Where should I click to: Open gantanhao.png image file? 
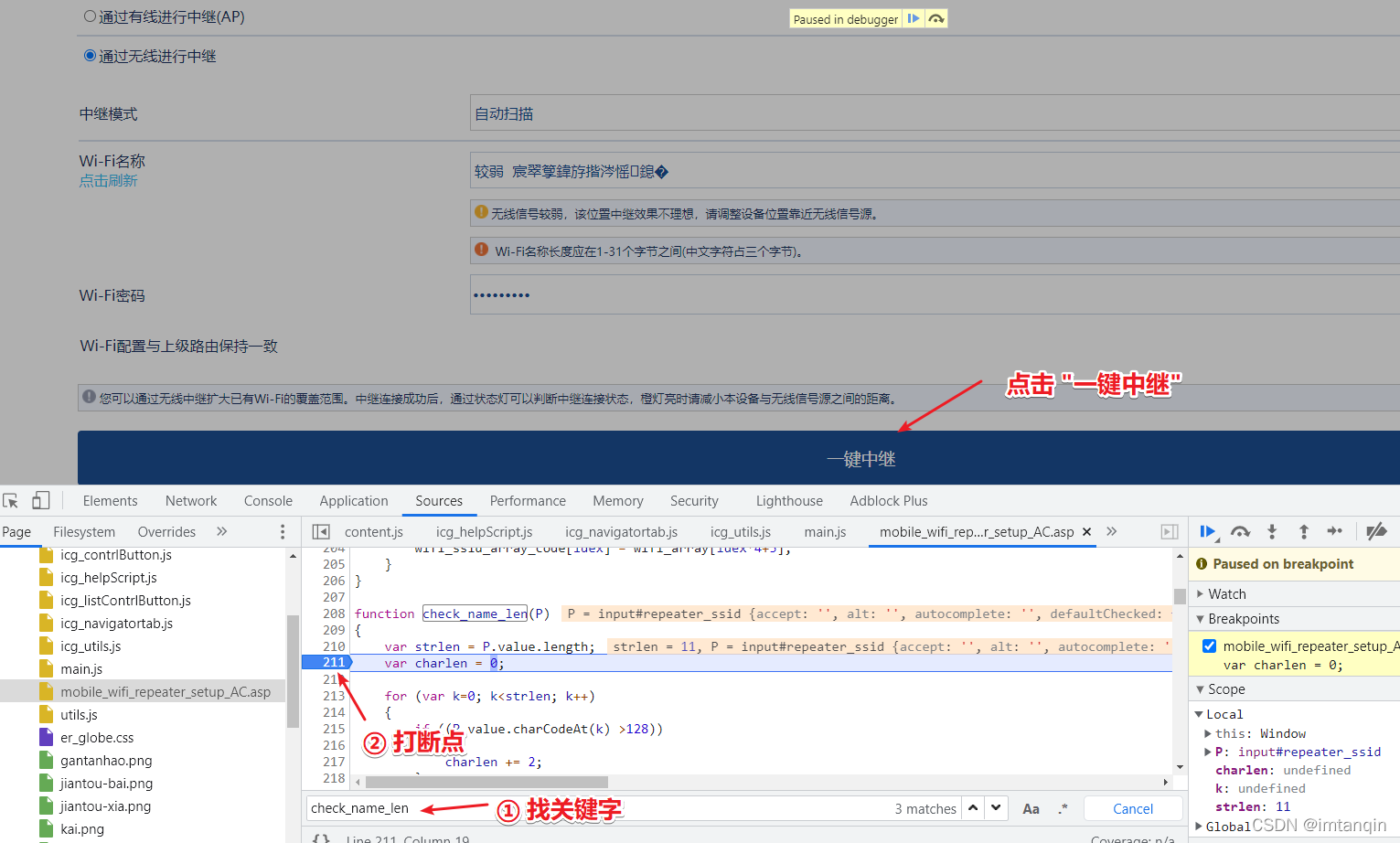(106, 761)
